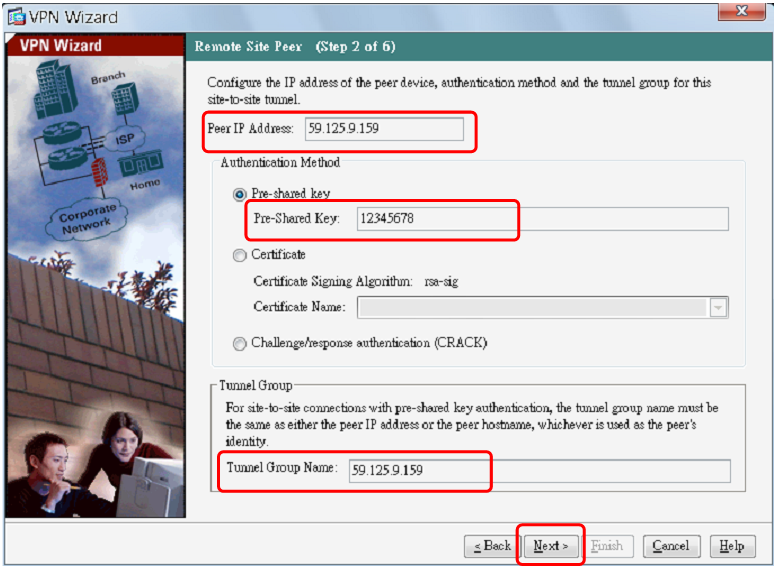Click the VPN Wizard title bar icon
The height and width of the screenshot is (570, 775).
(x=16, y=17)
